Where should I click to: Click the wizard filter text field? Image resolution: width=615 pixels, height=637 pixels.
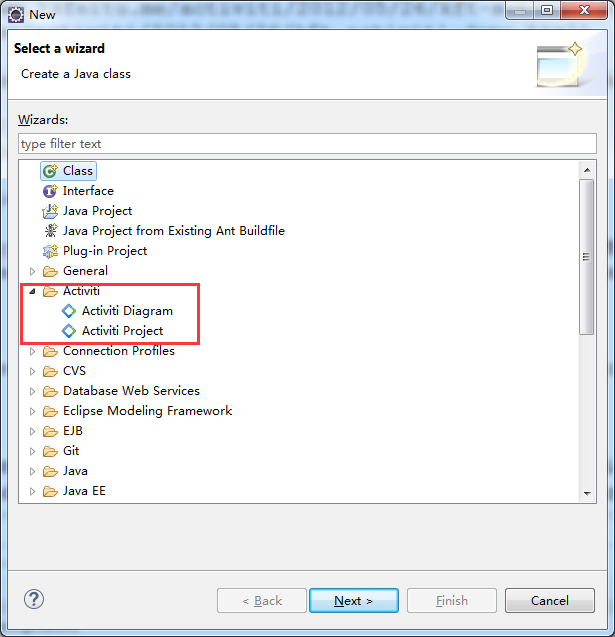click(308, 143)
